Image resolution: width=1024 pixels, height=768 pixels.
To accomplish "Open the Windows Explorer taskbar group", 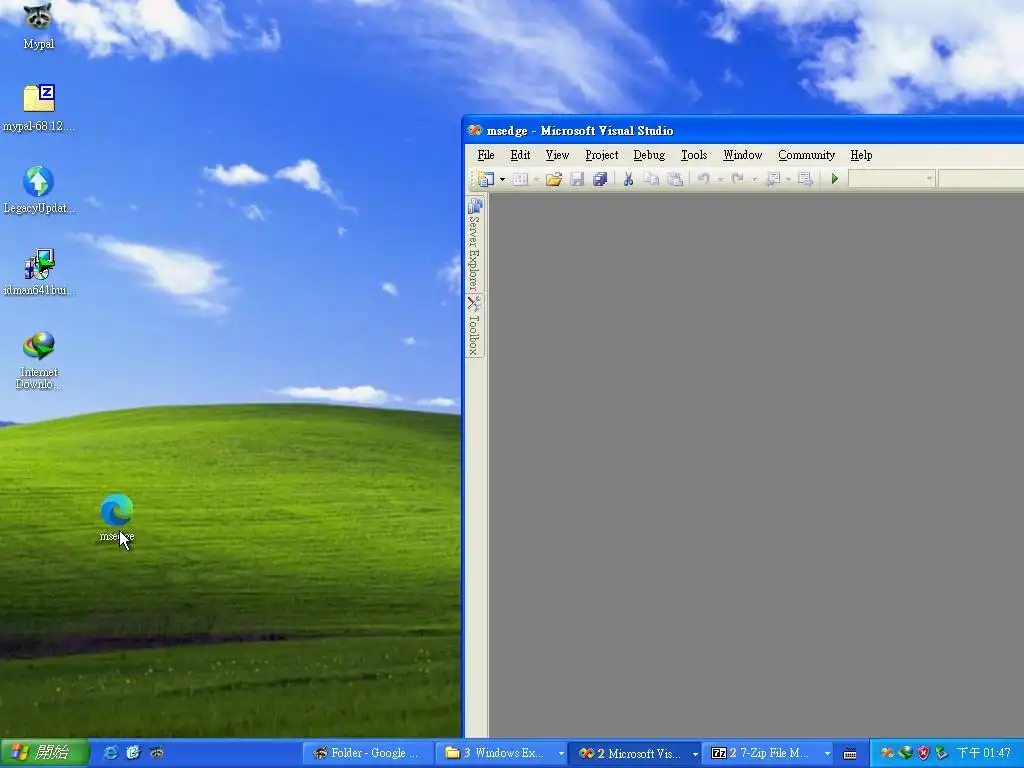I will pos(501,753).
